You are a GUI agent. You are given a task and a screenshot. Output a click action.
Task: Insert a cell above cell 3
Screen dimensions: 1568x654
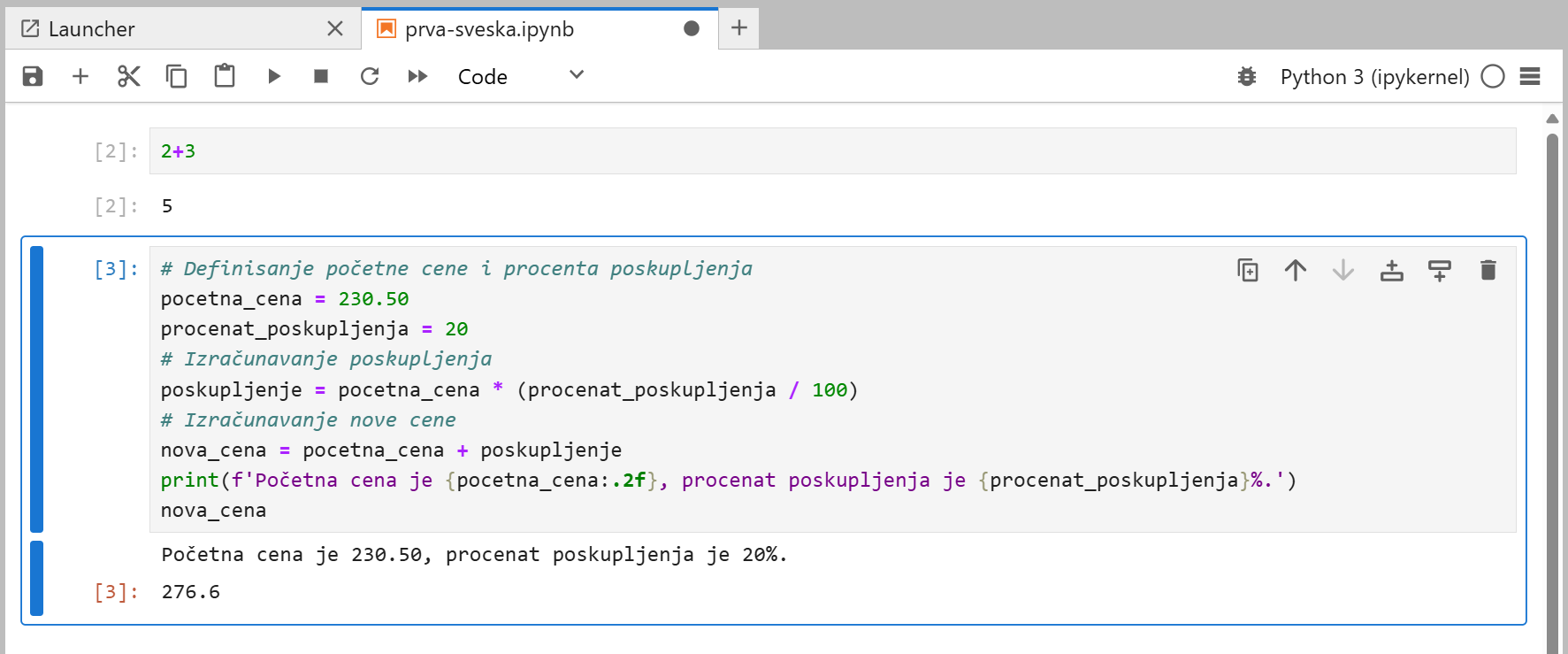[1392, 270]
